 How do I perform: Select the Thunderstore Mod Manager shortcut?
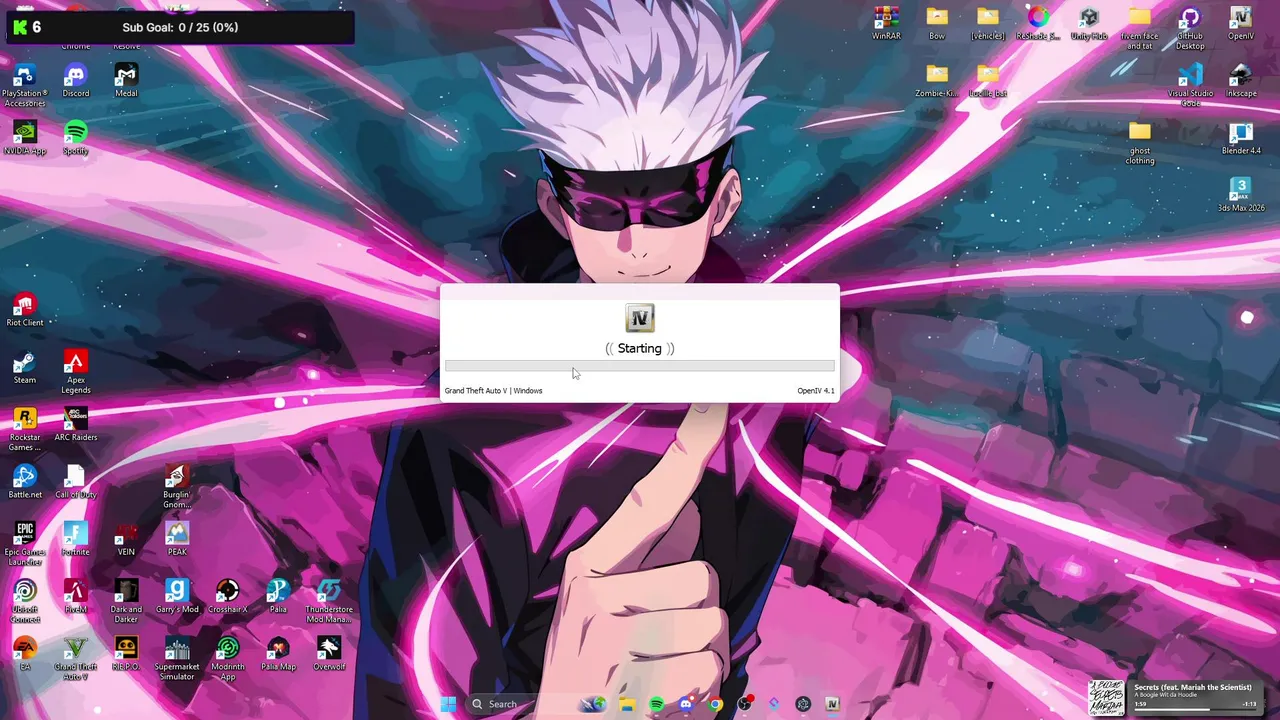coord(329,602)
